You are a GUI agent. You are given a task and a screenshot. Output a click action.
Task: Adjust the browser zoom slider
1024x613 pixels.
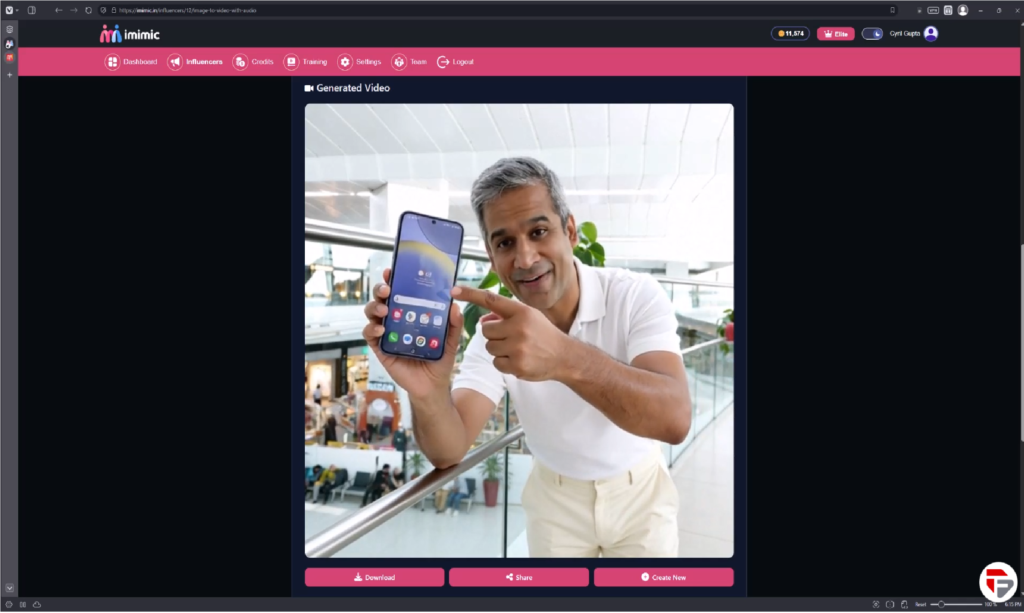942,604
